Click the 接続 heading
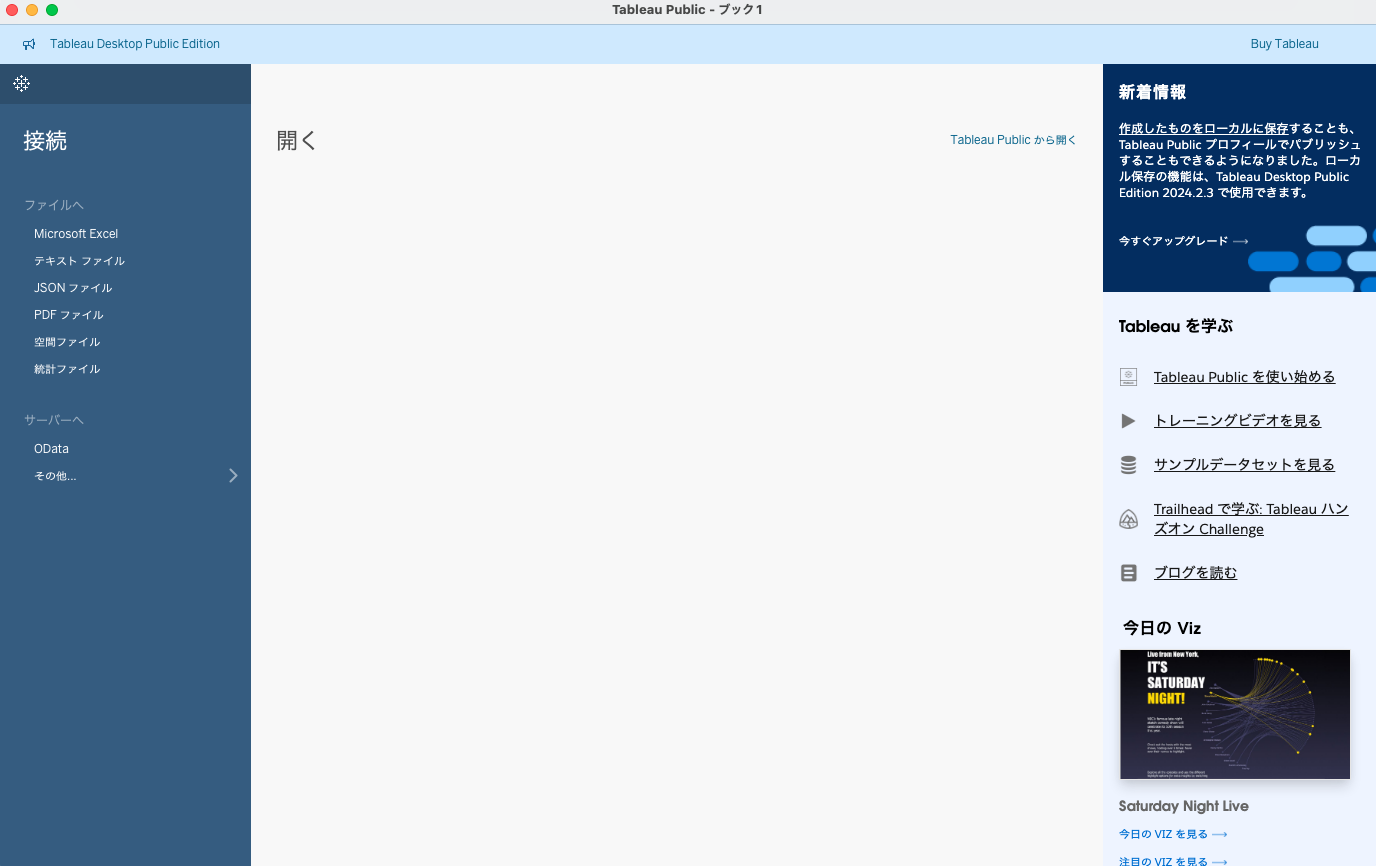The width and height of the screenshot is (1376, 866). click(x=45, y=141)
